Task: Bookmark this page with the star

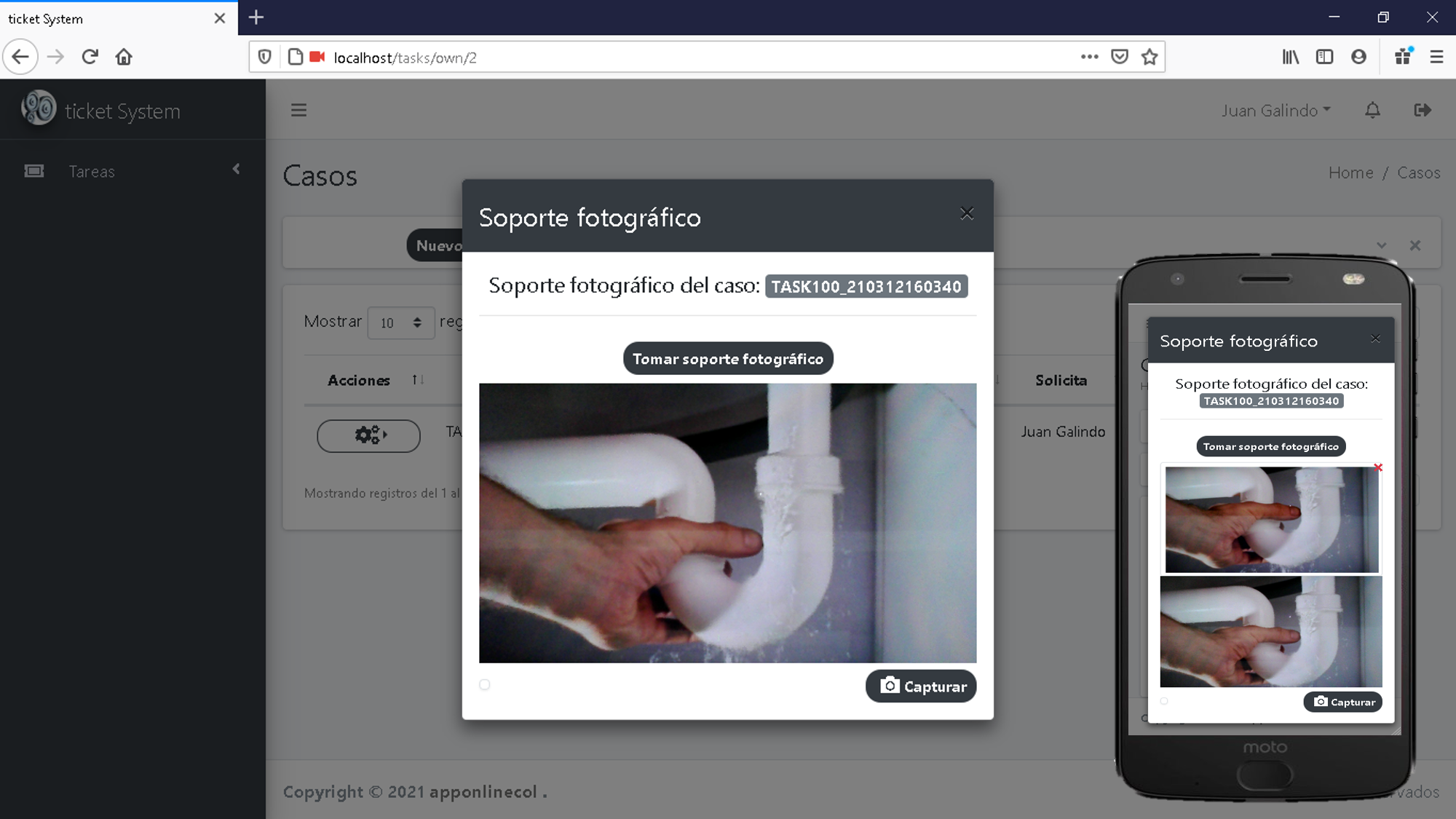Action: [x=1150, y=57]
